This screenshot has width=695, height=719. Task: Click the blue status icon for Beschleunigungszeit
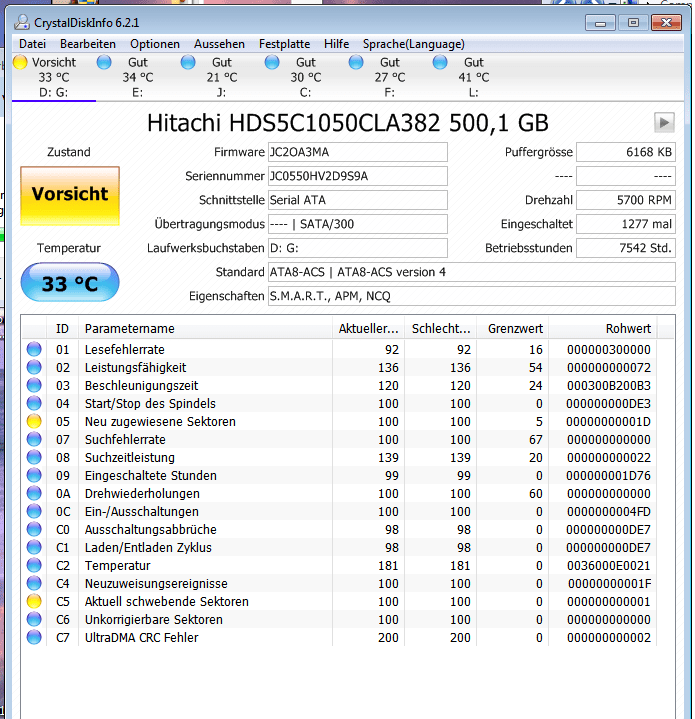point(34,385)
